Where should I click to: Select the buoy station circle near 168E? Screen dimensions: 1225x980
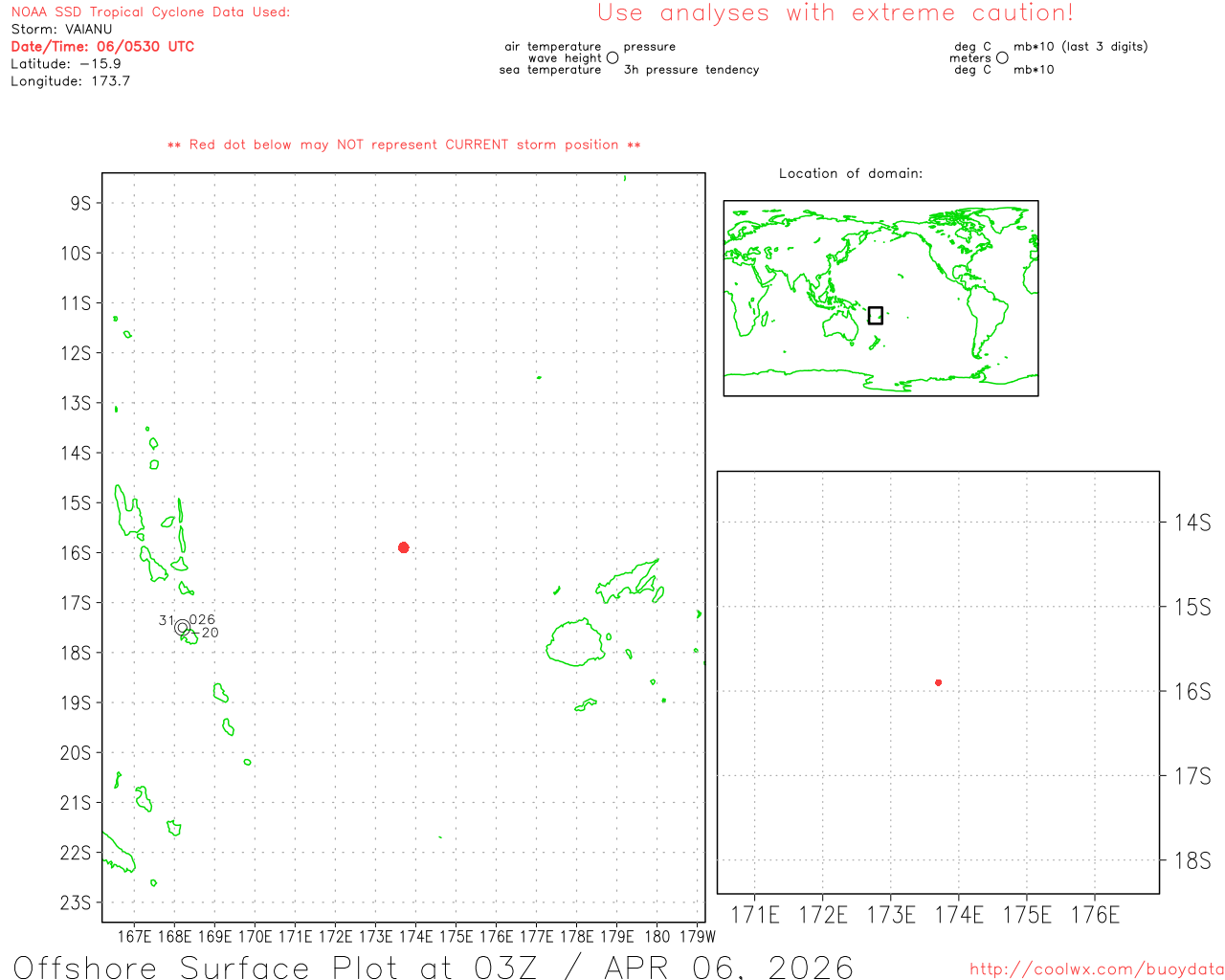point(182,628)
